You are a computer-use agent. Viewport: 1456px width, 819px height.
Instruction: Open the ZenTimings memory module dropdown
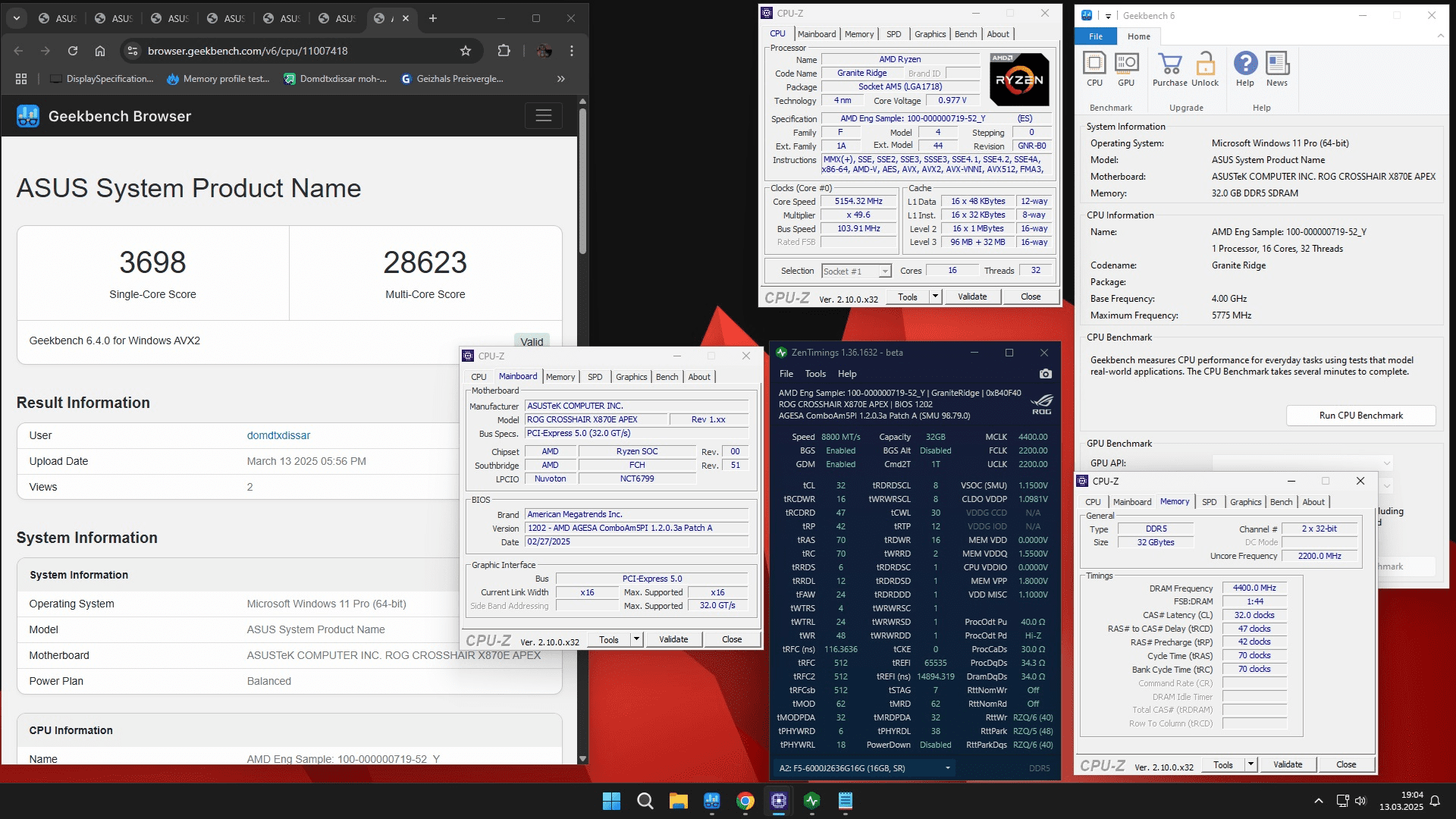click(x=865, y=768)
